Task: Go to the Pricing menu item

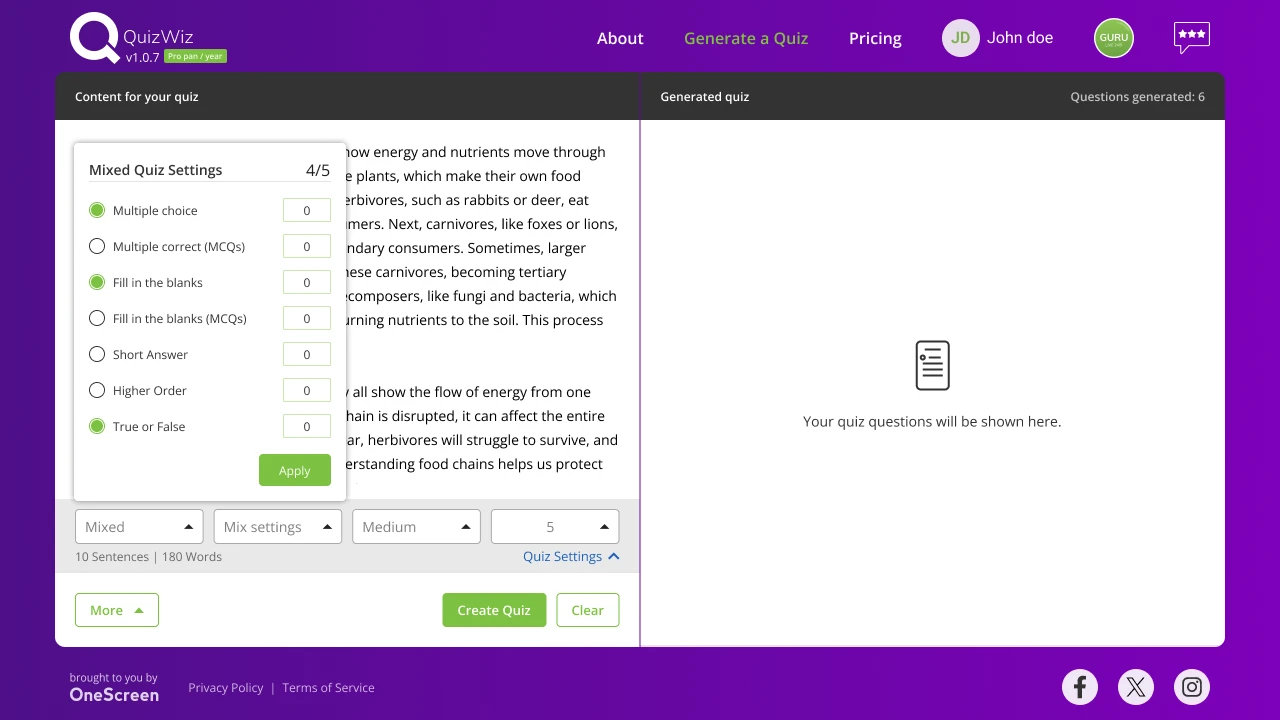Action: pos(875,38)
